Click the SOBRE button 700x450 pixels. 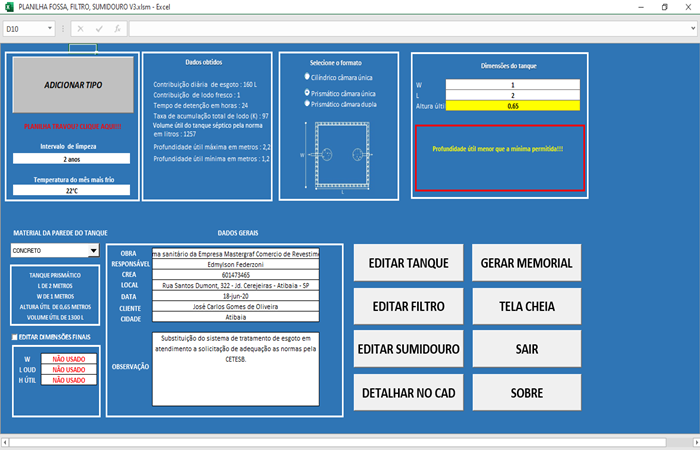(526, 393)
